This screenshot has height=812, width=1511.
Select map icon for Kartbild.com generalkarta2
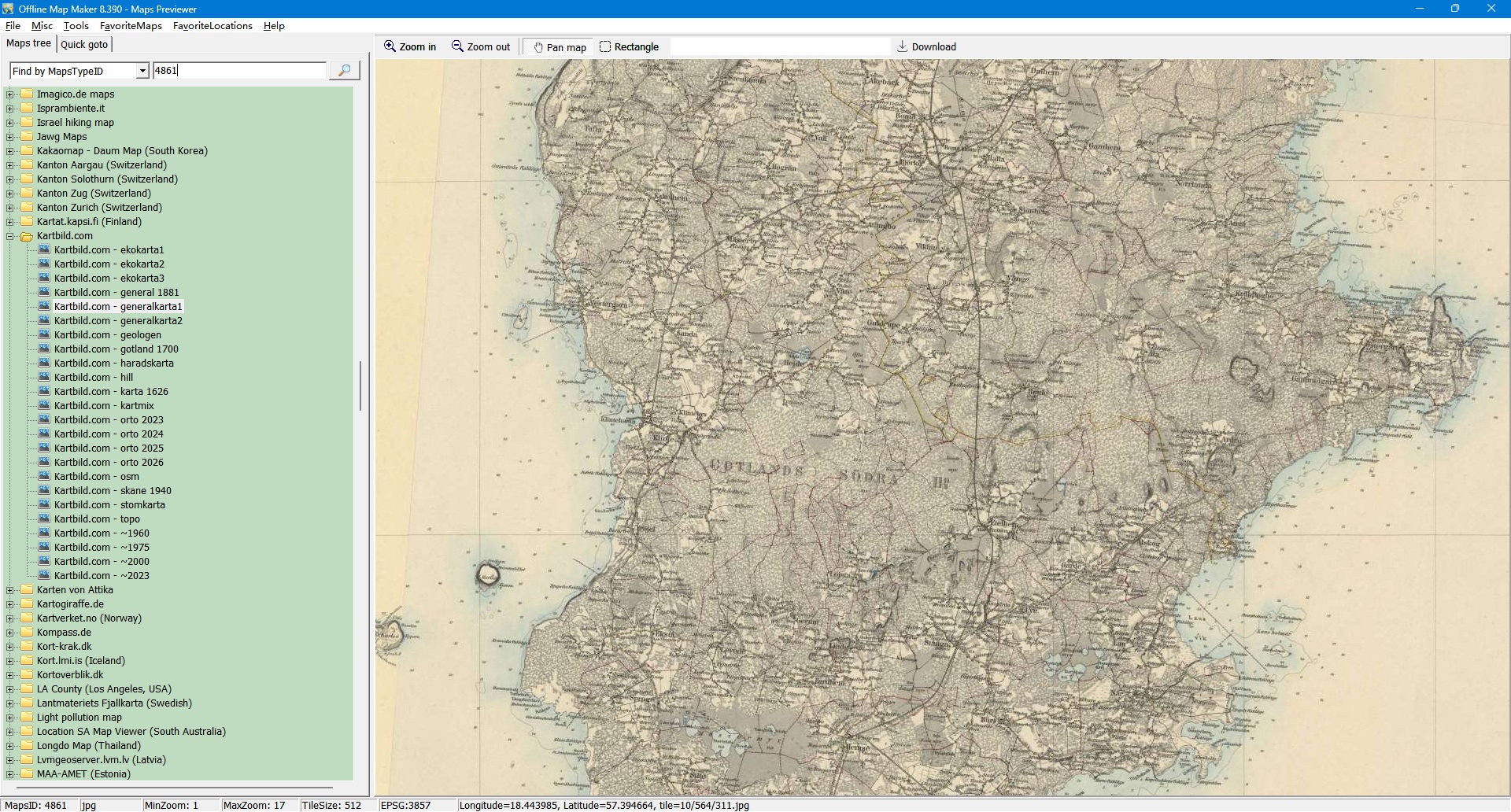pos(44,320)
